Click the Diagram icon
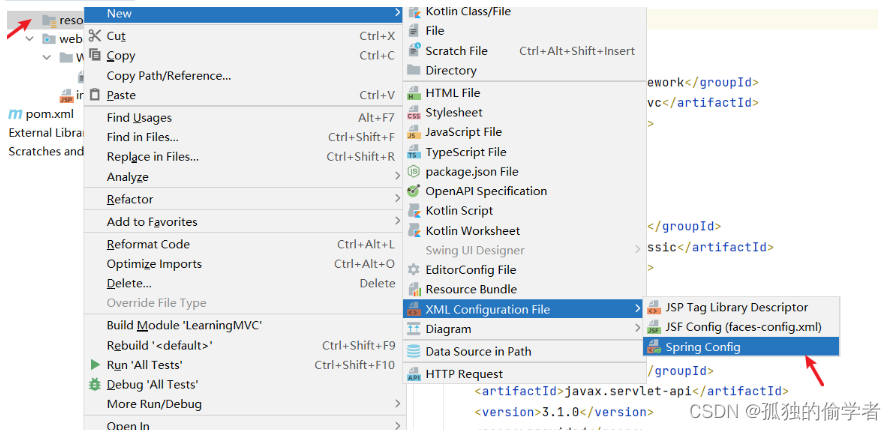 (414, 329)
